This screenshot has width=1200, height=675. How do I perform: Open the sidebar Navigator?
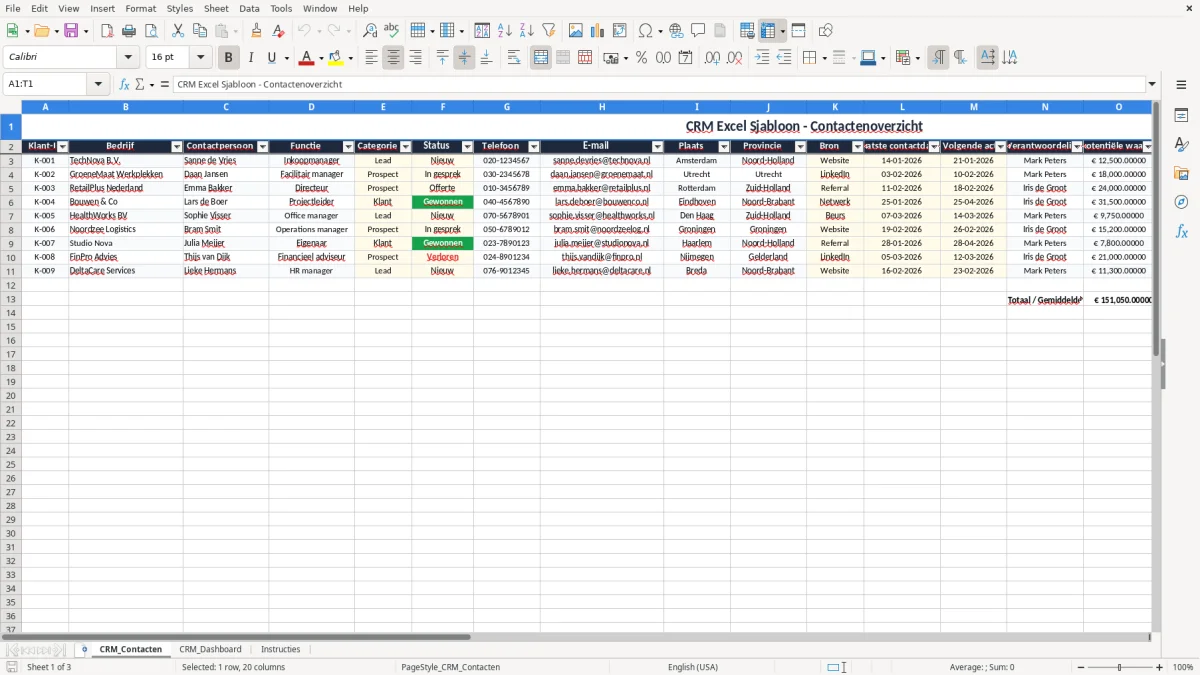1182,202
